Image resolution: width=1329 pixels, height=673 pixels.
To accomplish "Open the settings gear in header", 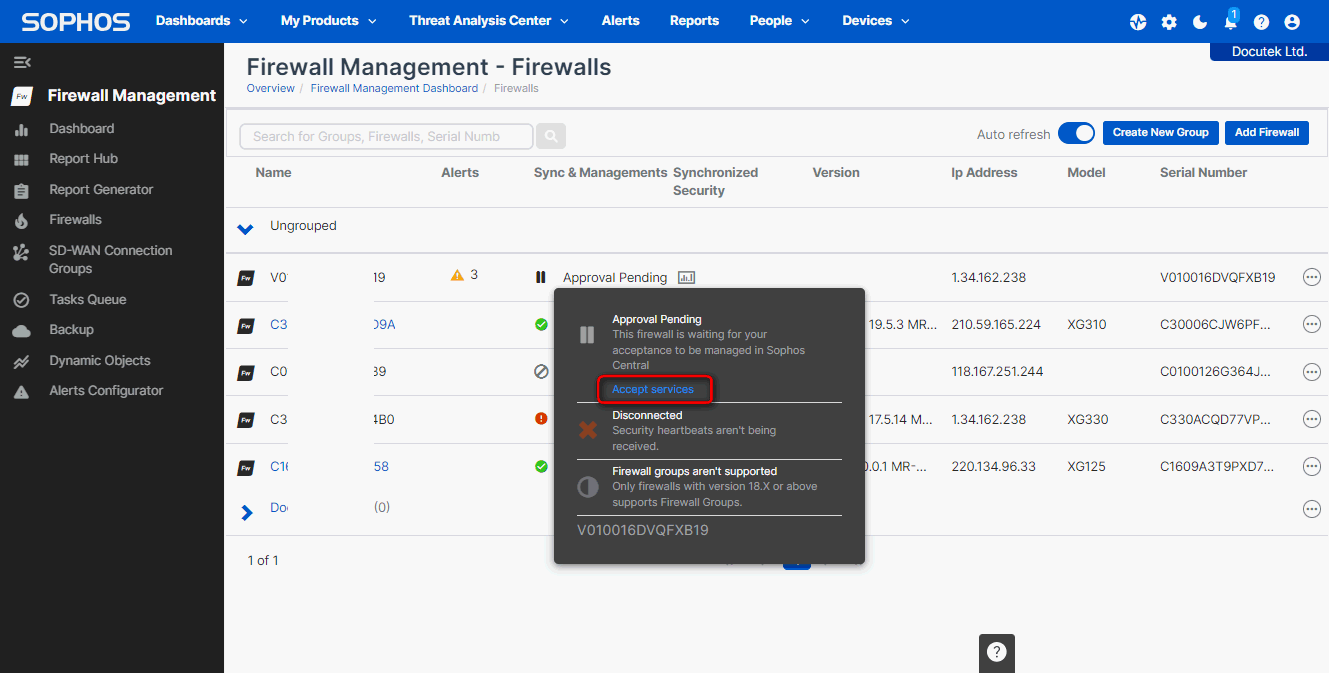I will coord(1169,22).
